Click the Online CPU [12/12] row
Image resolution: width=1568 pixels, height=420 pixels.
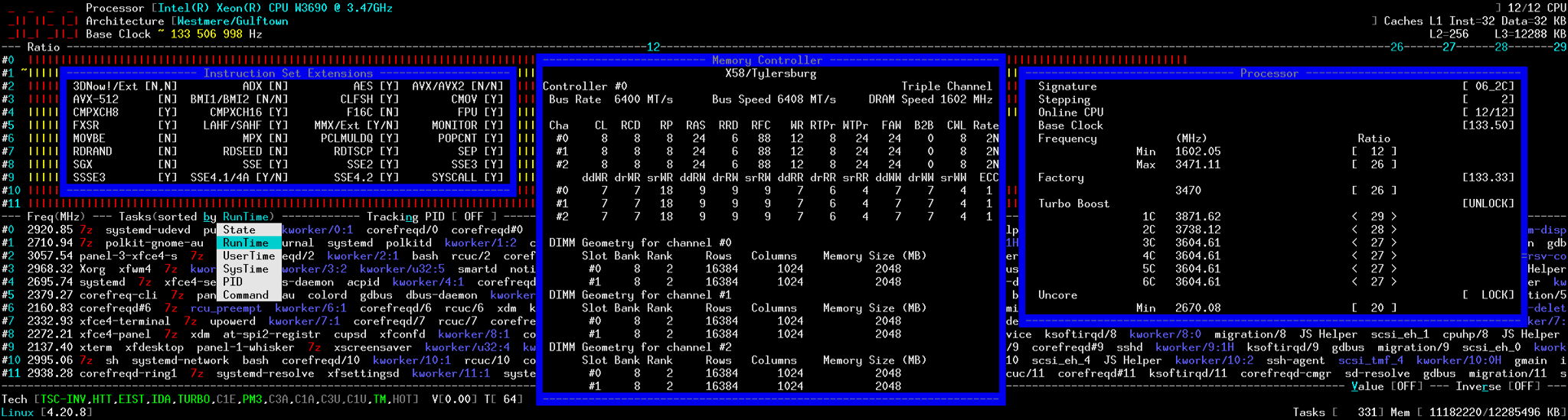coord(1276,112)
